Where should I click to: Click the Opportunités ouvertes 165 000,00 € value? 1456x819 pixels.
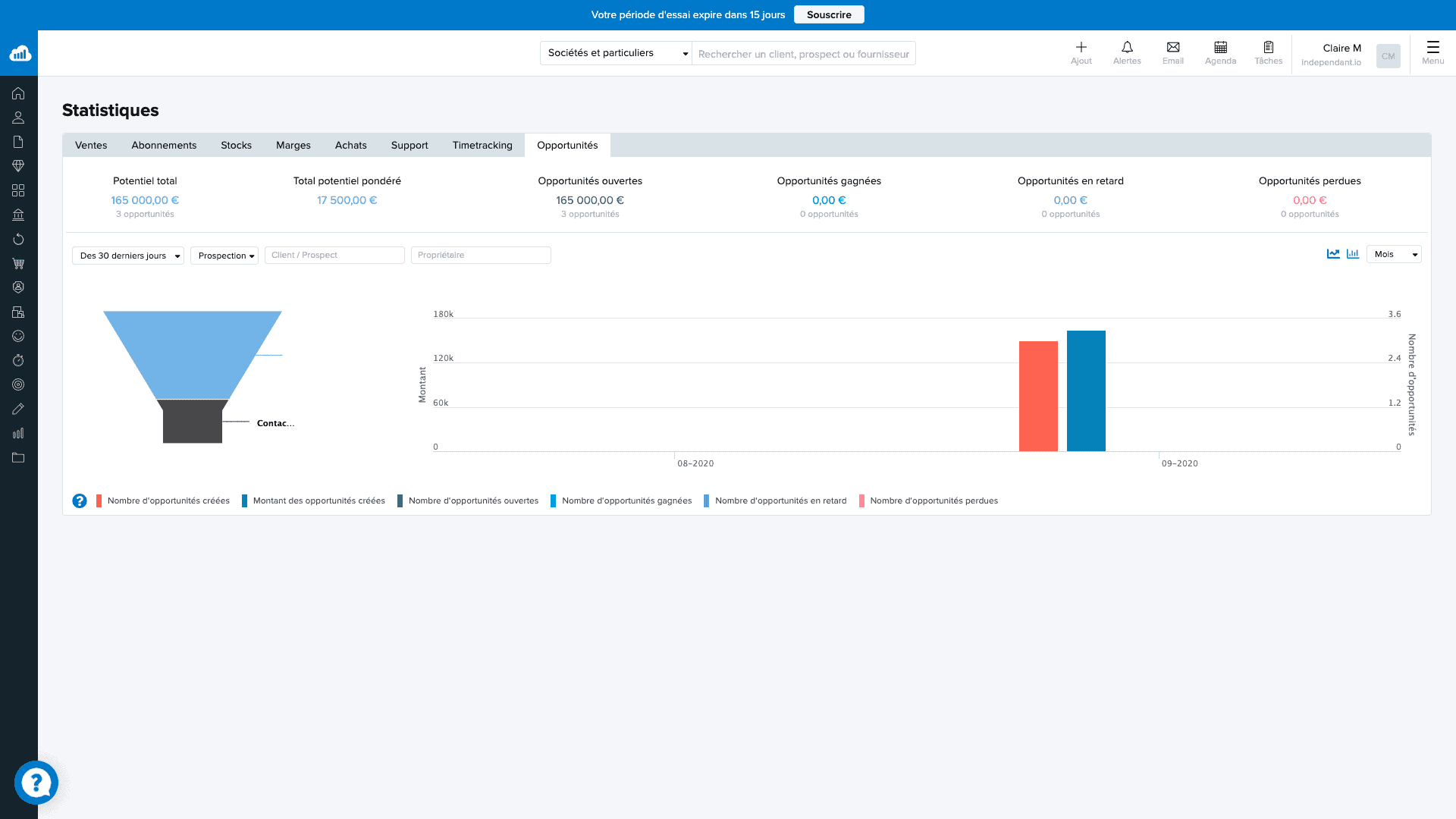pos(590,200)
